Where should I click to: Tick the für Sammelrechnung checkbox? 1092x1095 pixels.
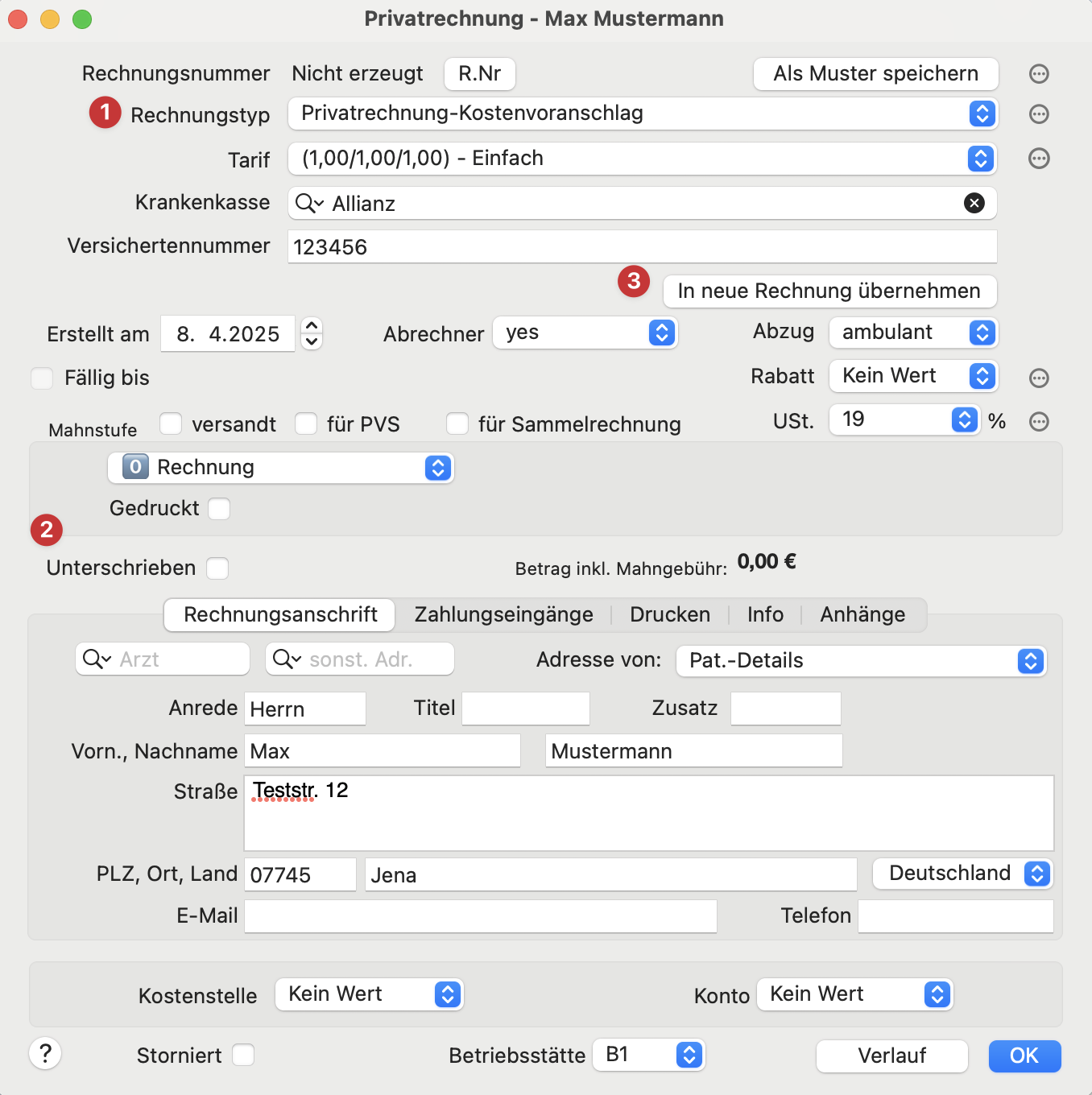pos(457,424)
